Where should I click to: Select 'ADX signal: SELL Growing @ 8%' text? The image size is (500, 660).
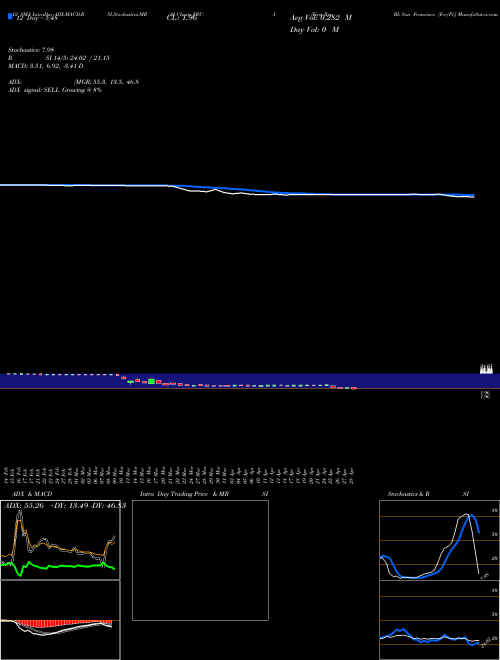pyautogui.click(x=55, y=90)
